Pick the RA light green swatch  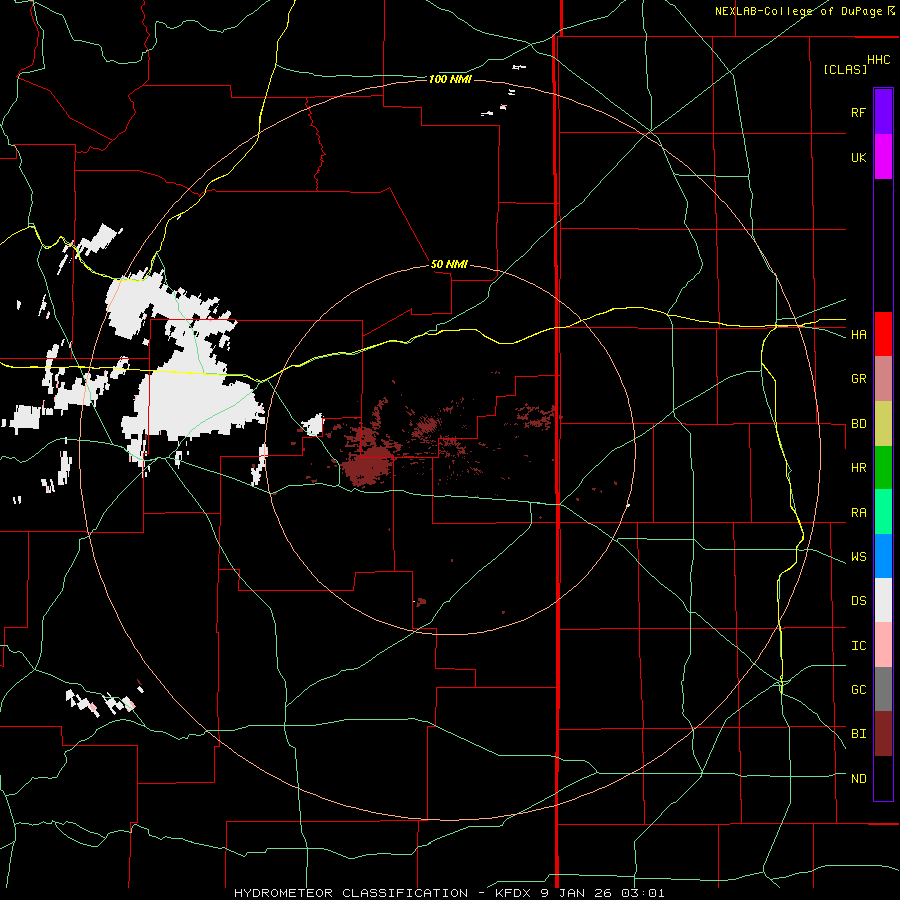pos(883,512)
